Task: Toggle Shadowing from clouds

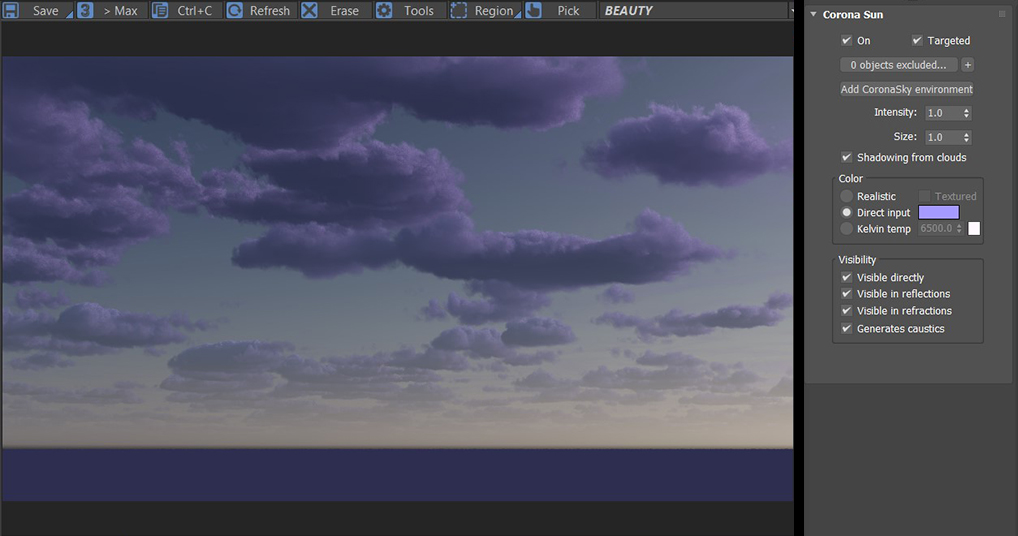Action: click(x=847, y=158)
